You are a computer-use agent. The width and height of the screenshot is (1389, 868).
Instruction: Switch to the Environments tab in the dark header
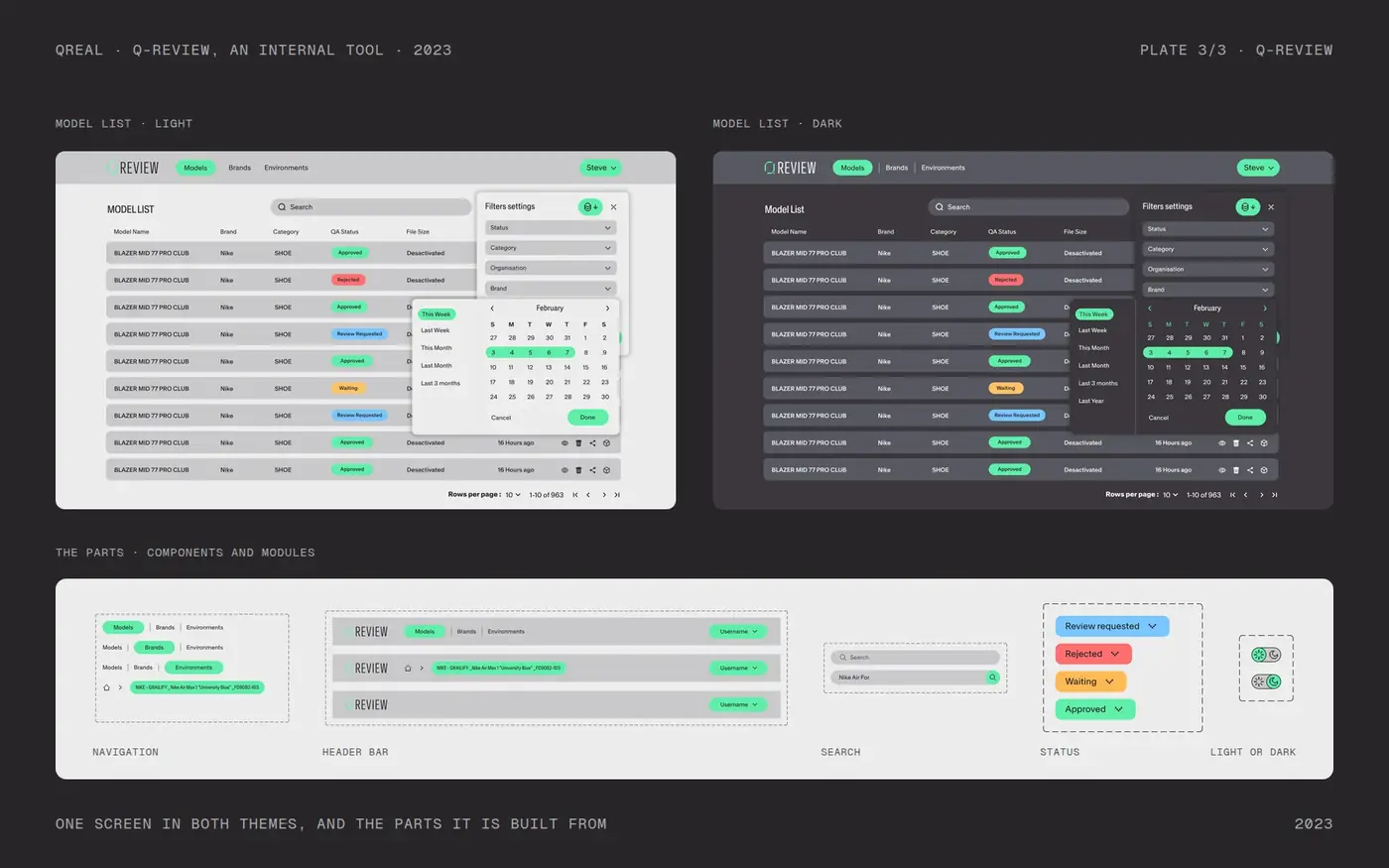click(x=943, y=168)
